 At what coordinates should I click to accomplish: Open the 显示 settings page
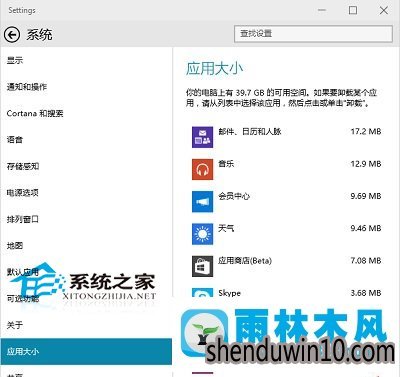coord(15,60)
